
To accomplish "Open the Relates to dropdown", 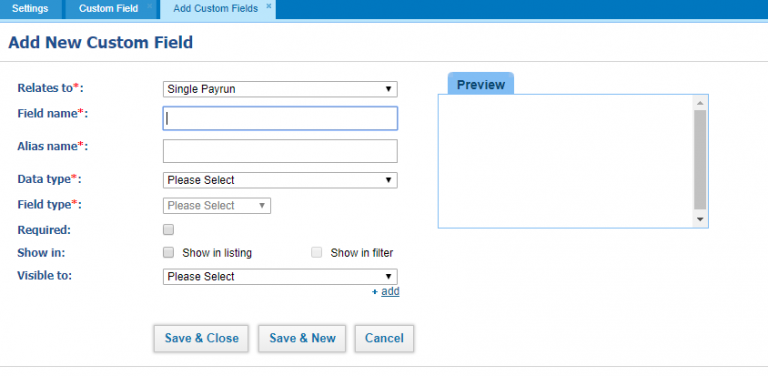I will click(280, 89).
